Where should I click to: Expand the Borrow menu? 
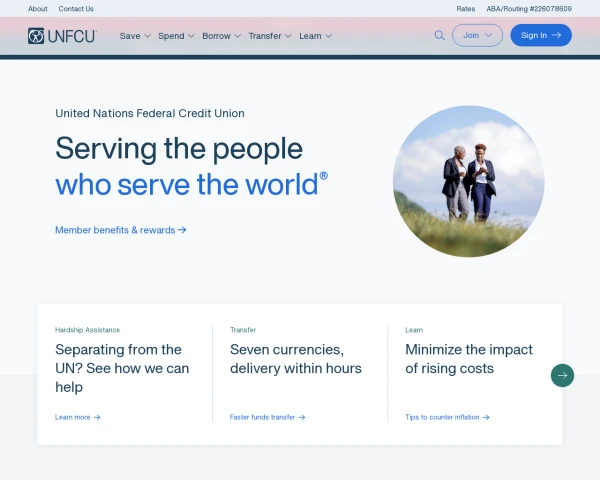point(222,36)
